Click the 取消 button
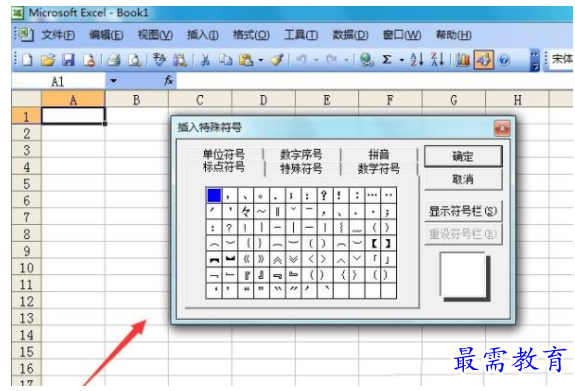Viewport: 575px width, 391px height. [x=463, y=179]
